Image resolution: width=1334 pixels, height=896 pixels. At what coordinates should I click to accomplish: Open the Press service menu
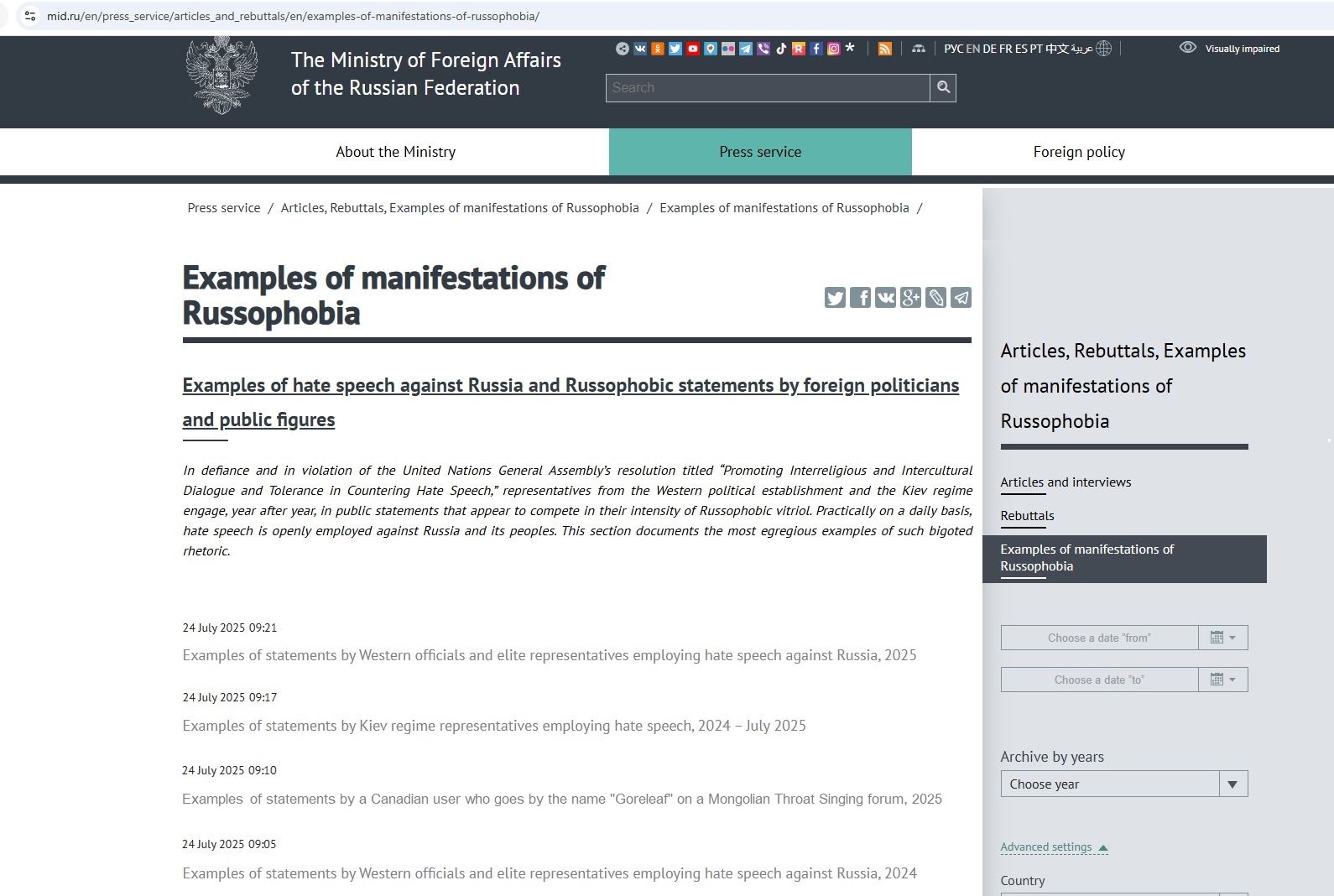tap(760, 152)
